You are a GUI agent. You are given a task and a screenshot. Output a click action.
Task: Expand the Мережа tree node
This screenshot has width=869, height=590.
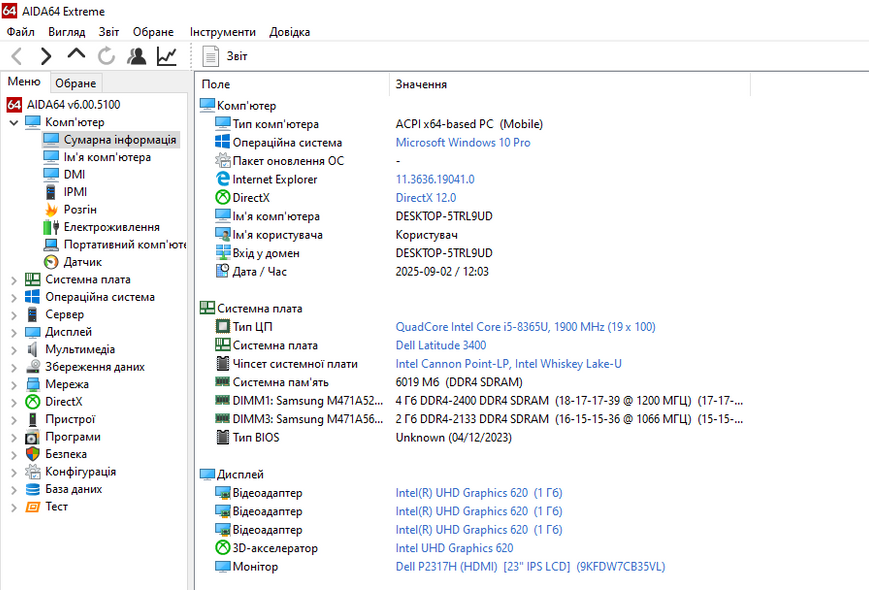(14, 385)
